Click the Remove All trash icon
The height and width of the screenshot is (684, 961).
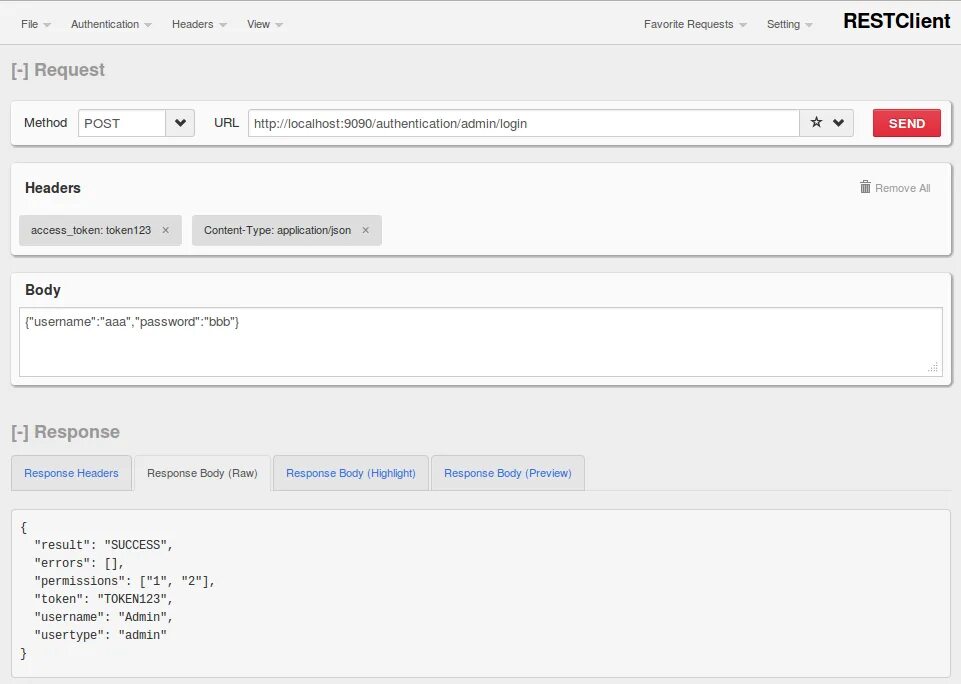tap(865, 187)
